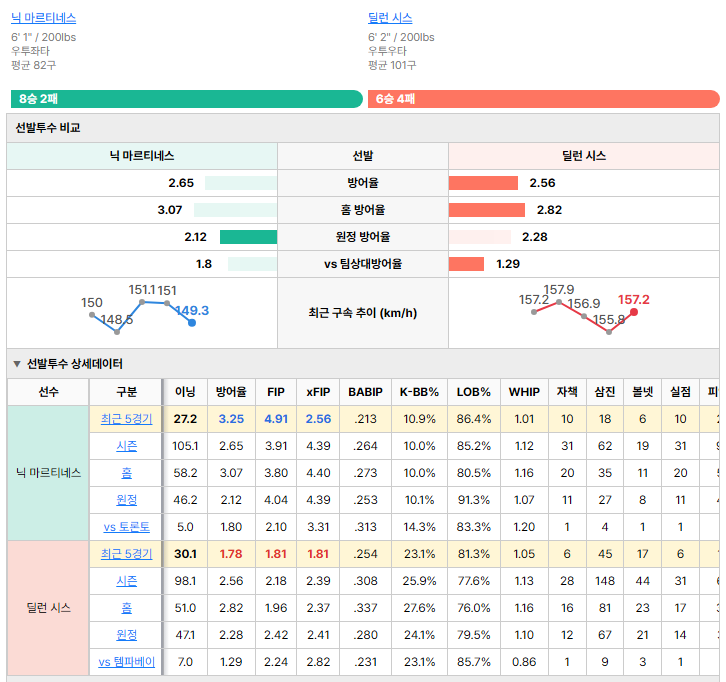Click the red 6승 4패 record bar
This screenshot has width=726, height=682.
tap(544, 99)
